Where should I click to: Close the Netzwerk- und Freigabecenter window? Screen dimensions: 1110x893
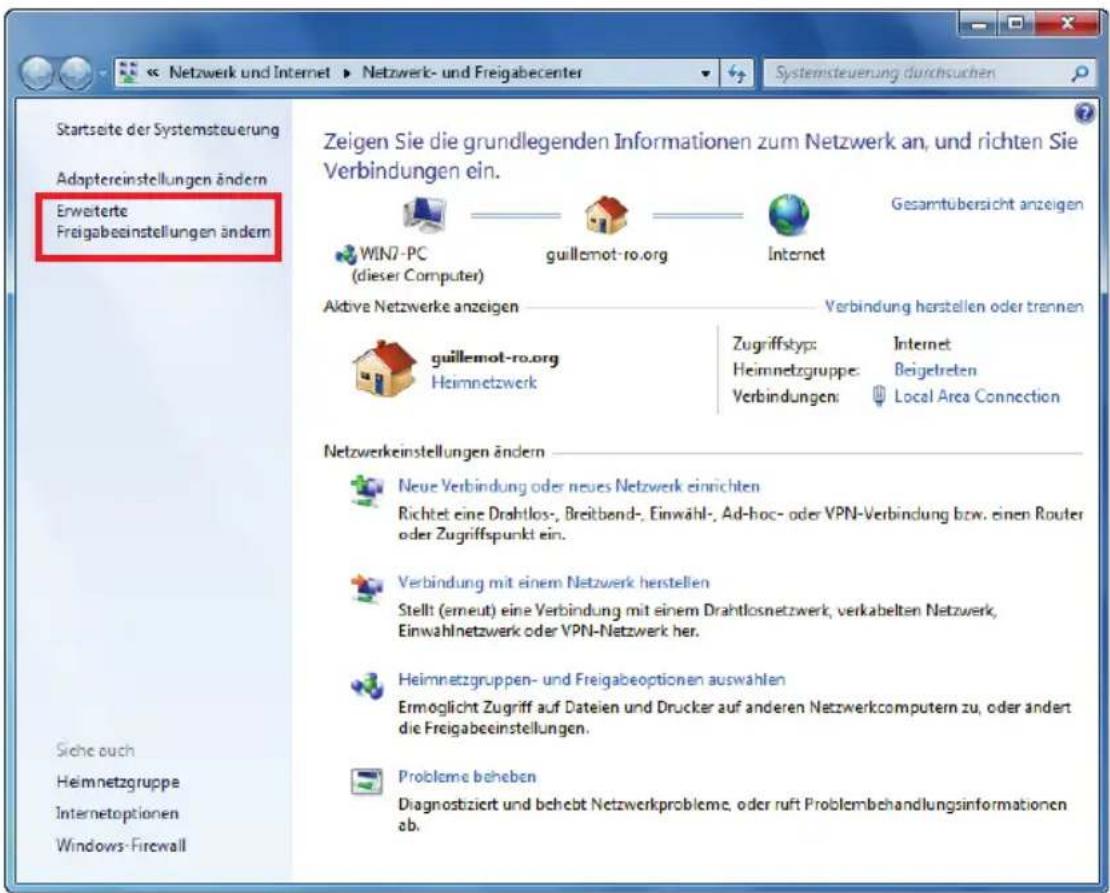(x=1066, y=25)
